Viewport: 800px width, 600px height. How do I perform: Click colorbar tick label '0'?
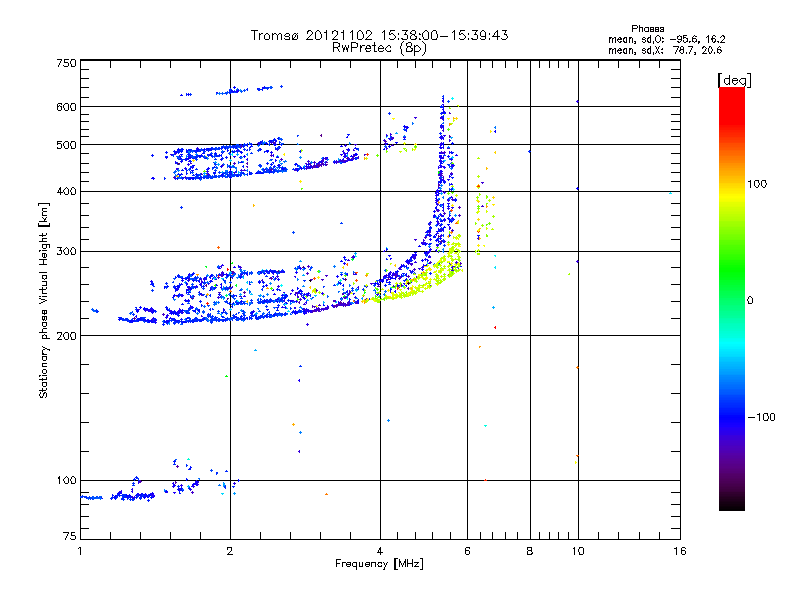pos(750,300)
